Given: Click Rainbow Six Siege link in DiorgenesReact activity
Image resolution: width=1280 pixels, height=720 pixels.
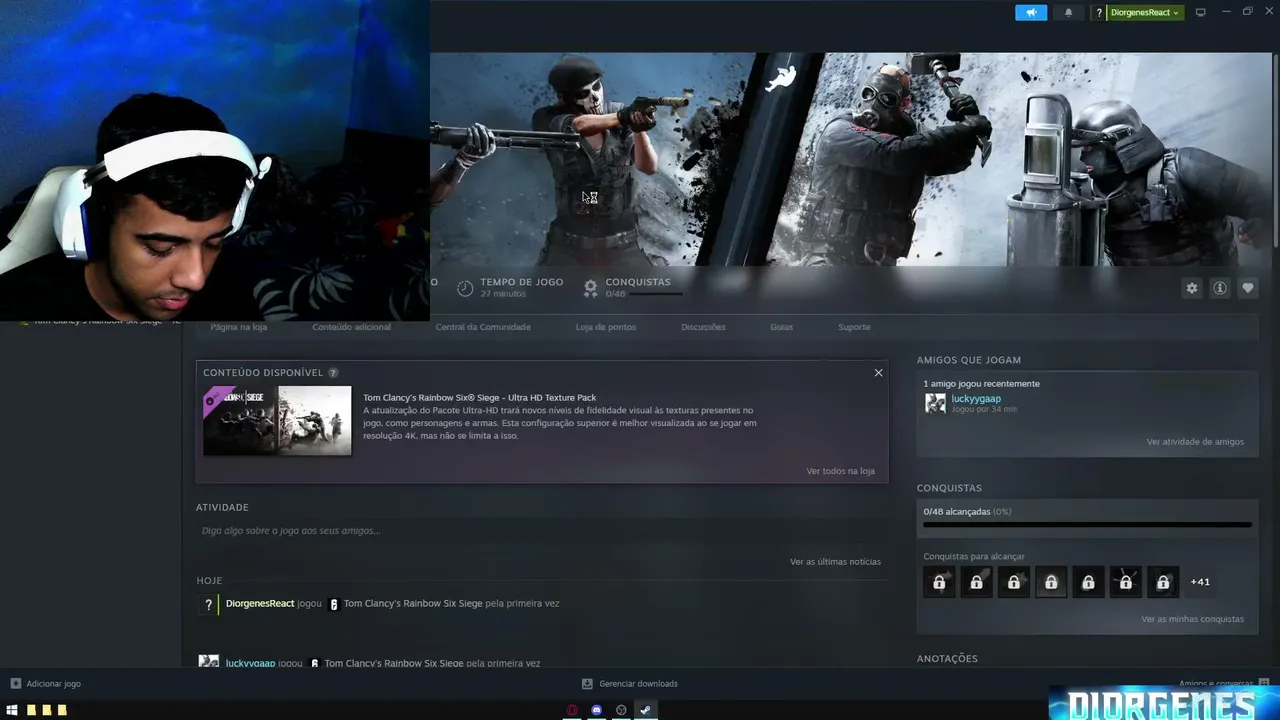Looking at the screenshot, I should point(413,604).
